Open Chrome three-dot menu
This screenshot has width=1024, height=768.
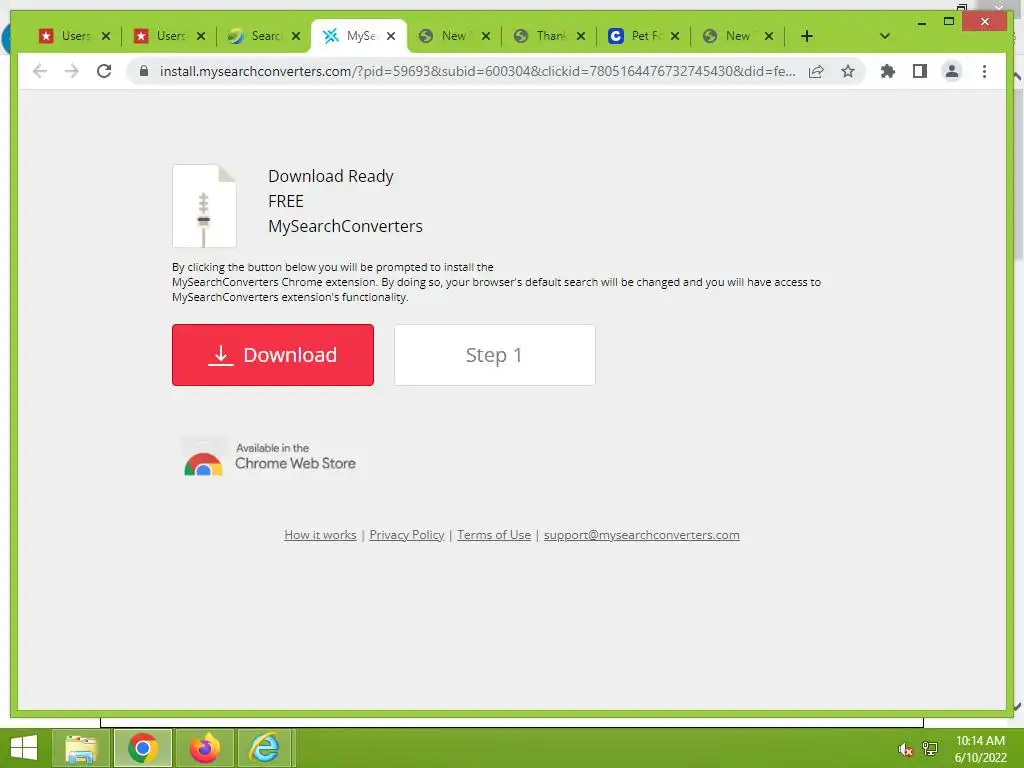(x=984, y=71)
